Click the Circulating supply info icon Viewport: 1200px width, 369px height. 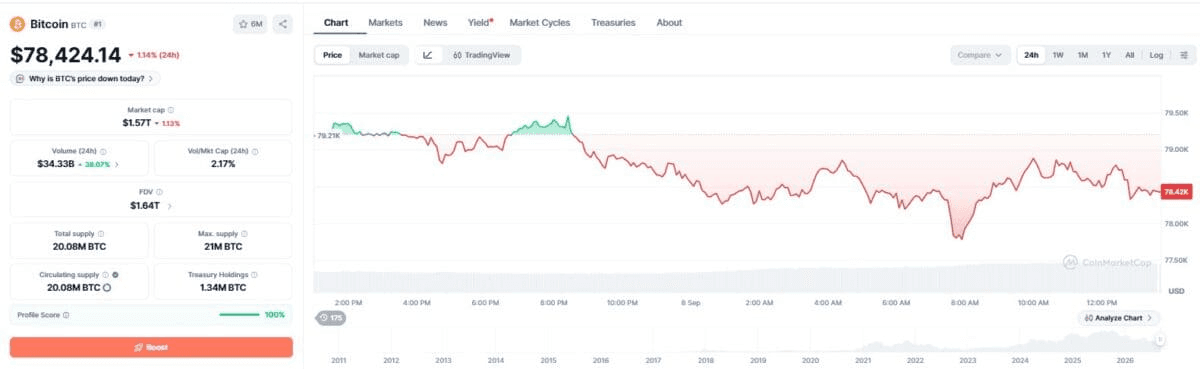pos(106,275)
